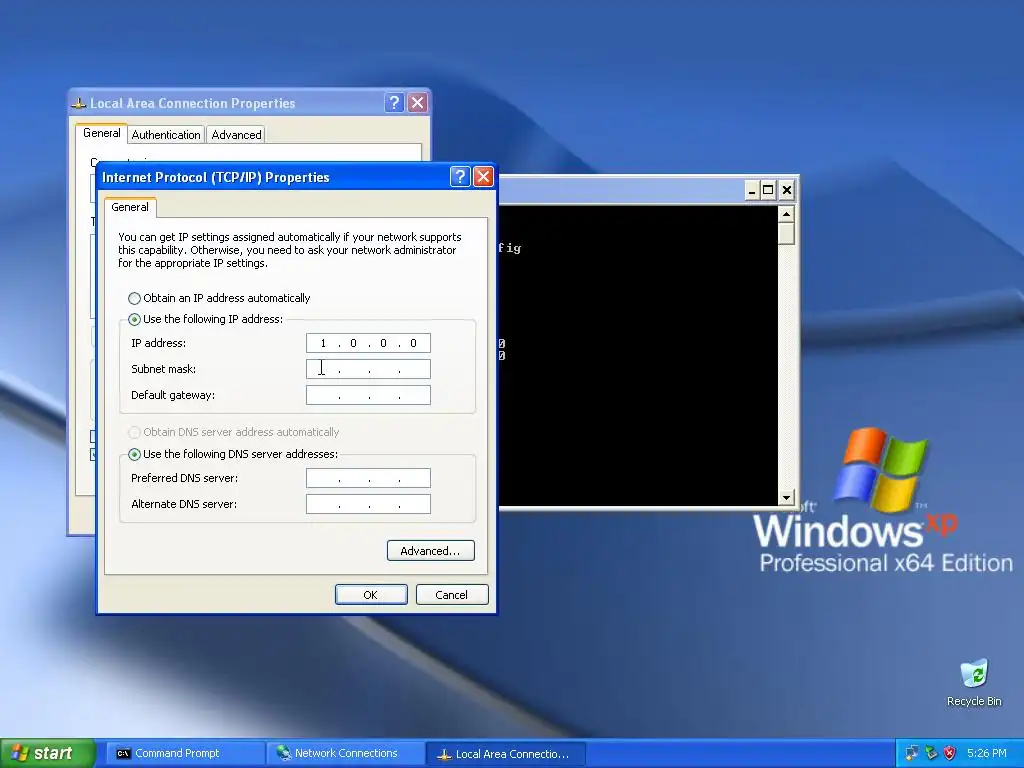Click the Safely Remove Hardware tray icon
Screen dimensions: 1024x768
tap(931, 754)
